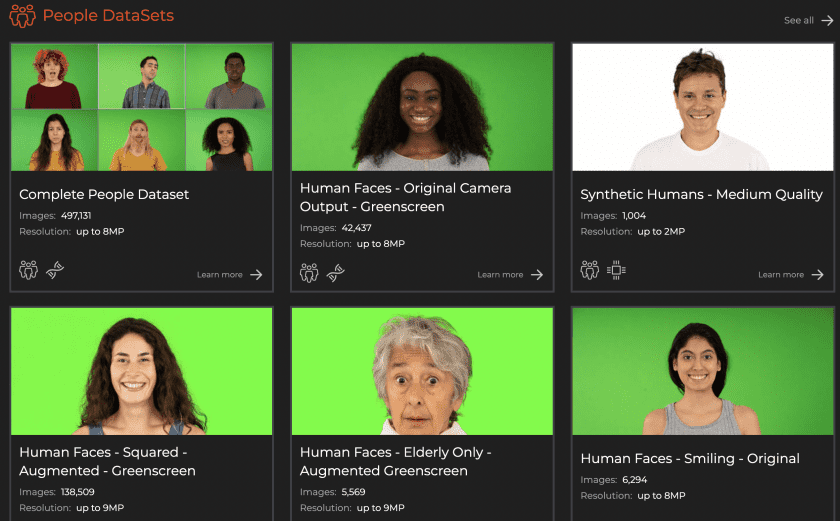Open the Human Faces - Smiling - Original title
This screenshot has width=840, height=521.
tap(690, 458)
